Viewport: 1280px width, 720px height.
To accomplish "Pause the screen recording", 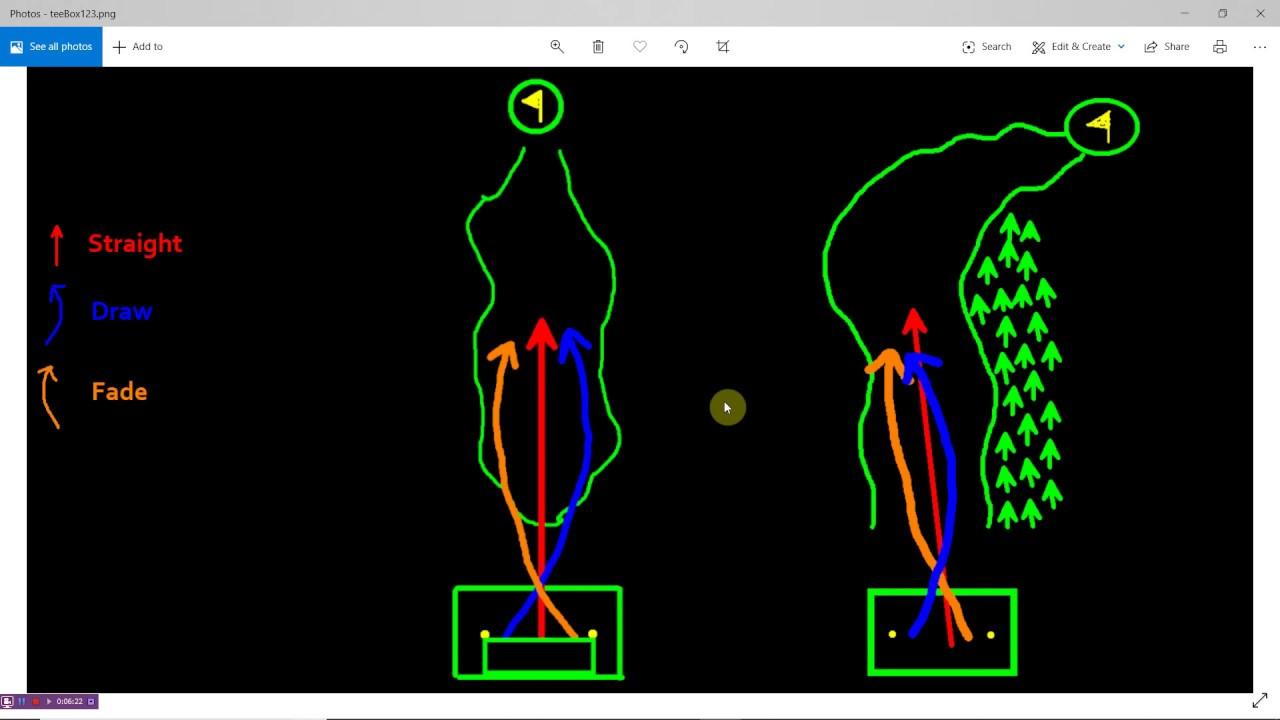I will tap(21, 701).
